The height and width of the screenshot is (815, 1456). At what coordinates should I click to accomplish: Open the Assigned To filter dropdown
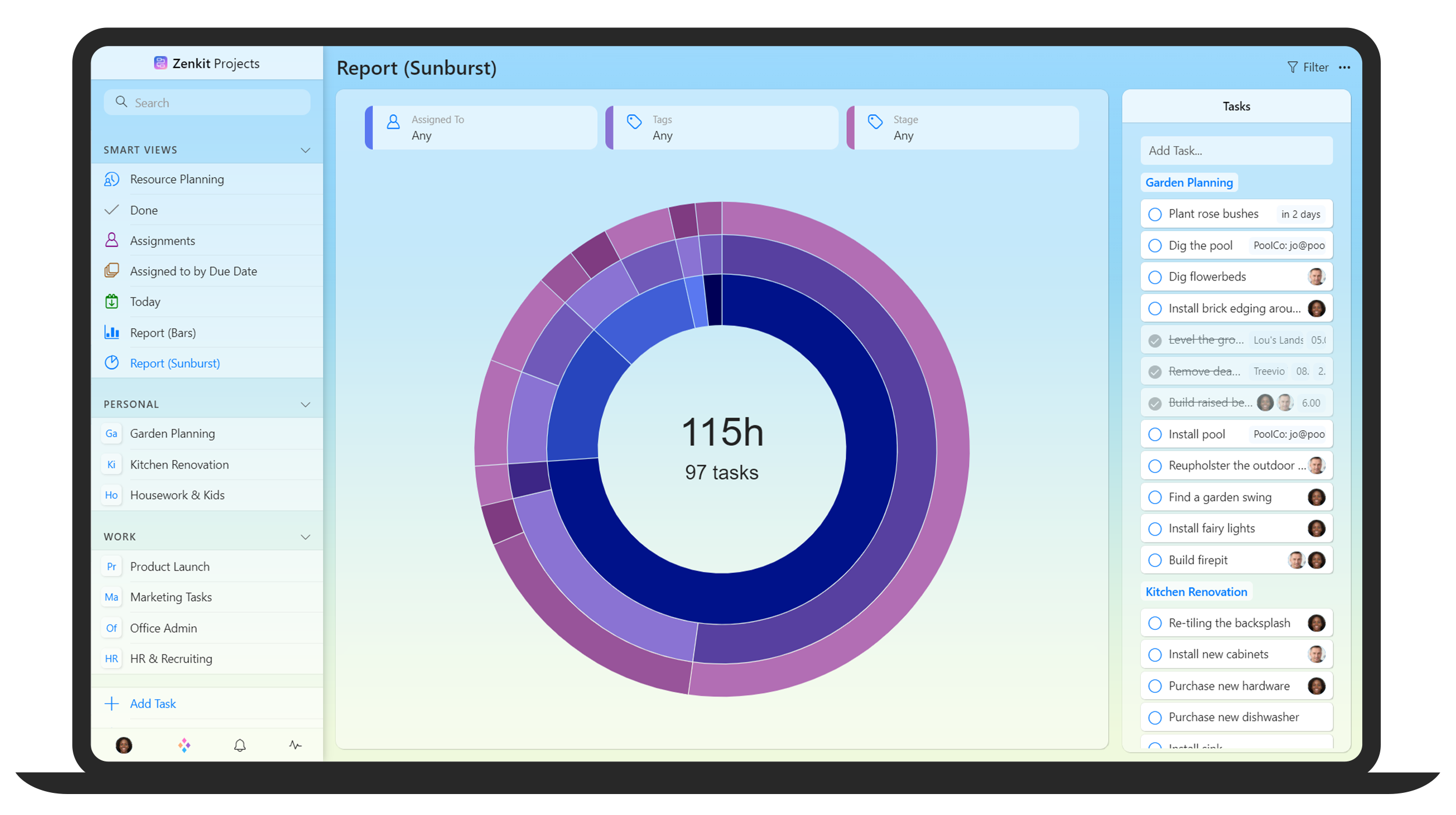click(x=481, y=127)
